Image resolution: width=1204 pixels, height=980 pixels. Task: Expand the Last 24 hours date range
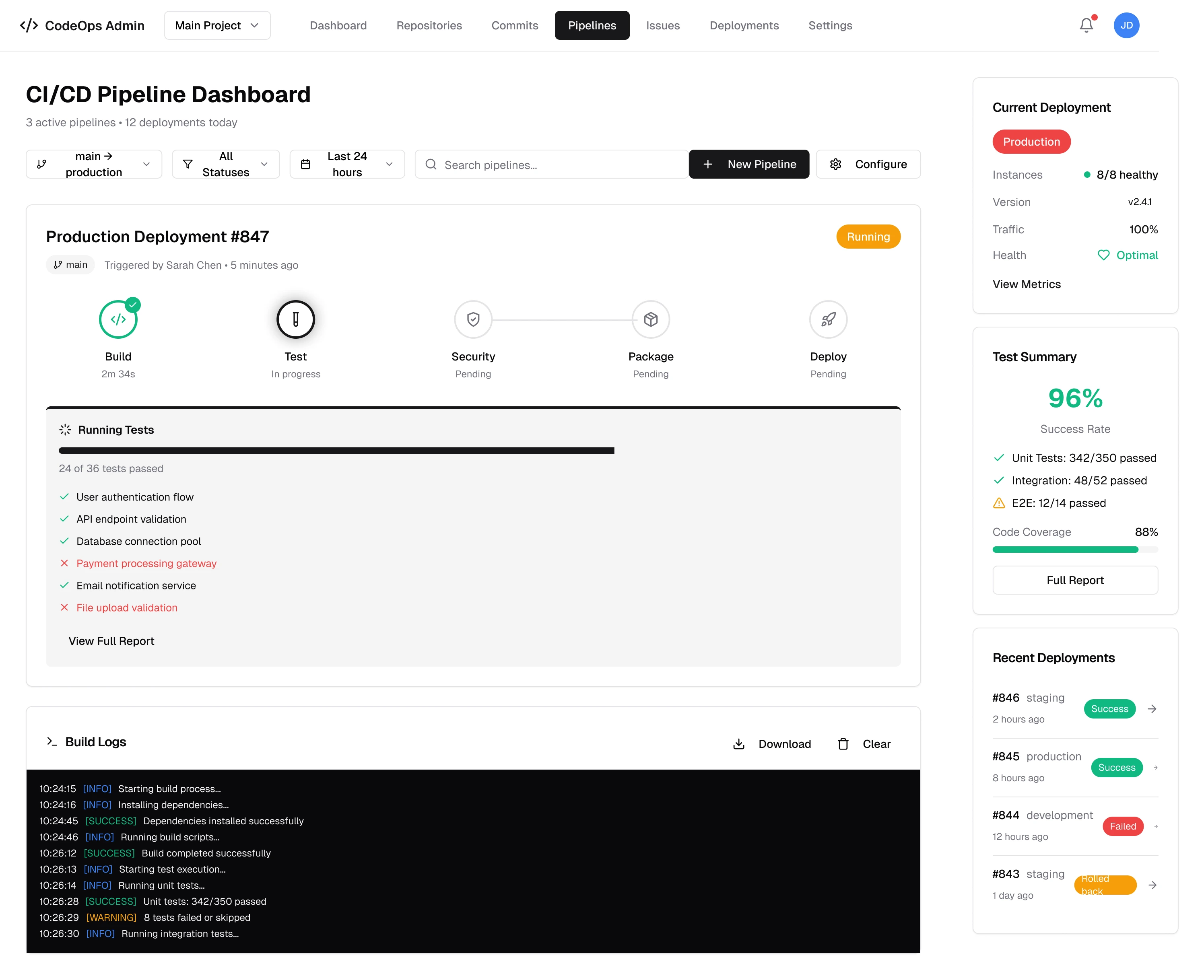347,164
